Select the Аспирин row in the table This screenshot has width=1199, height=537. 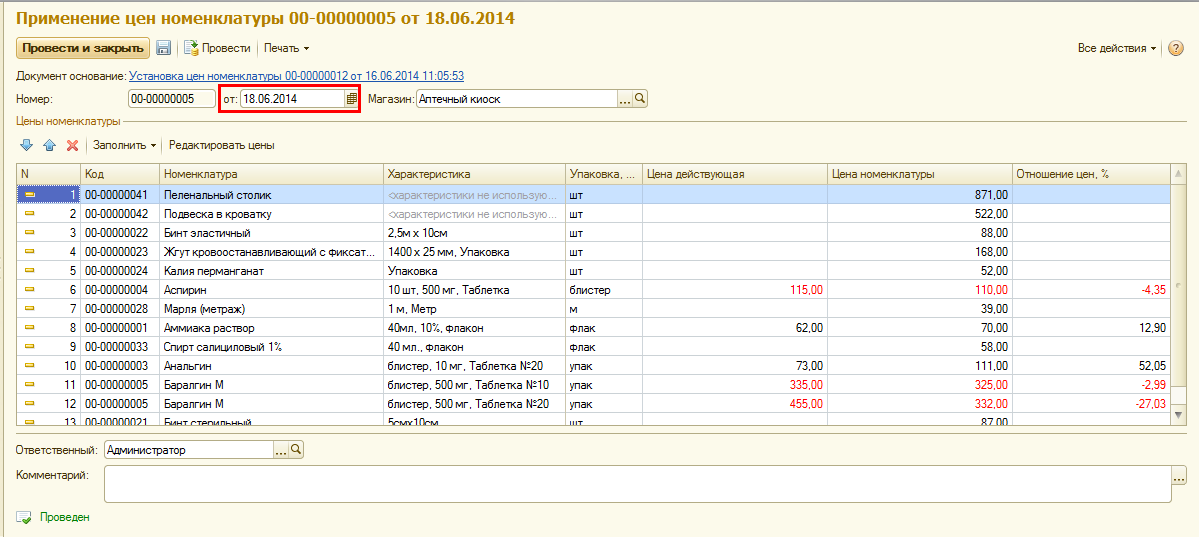click(272, 290)
